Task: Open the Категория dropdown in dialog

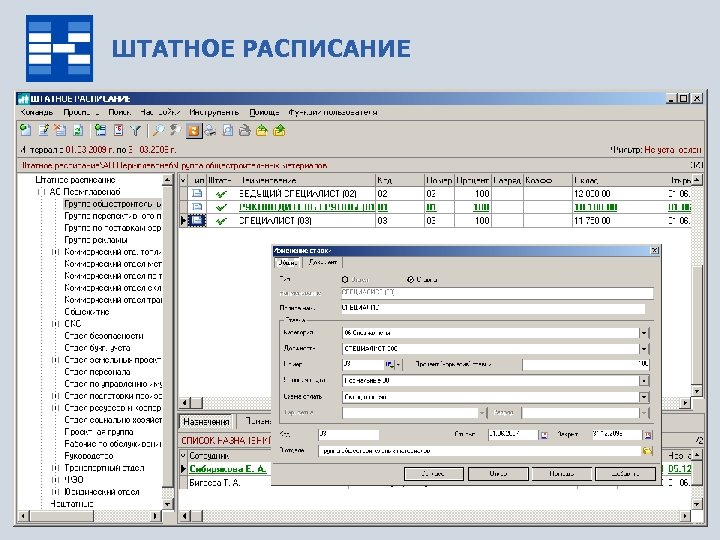Action: (644, 333)
